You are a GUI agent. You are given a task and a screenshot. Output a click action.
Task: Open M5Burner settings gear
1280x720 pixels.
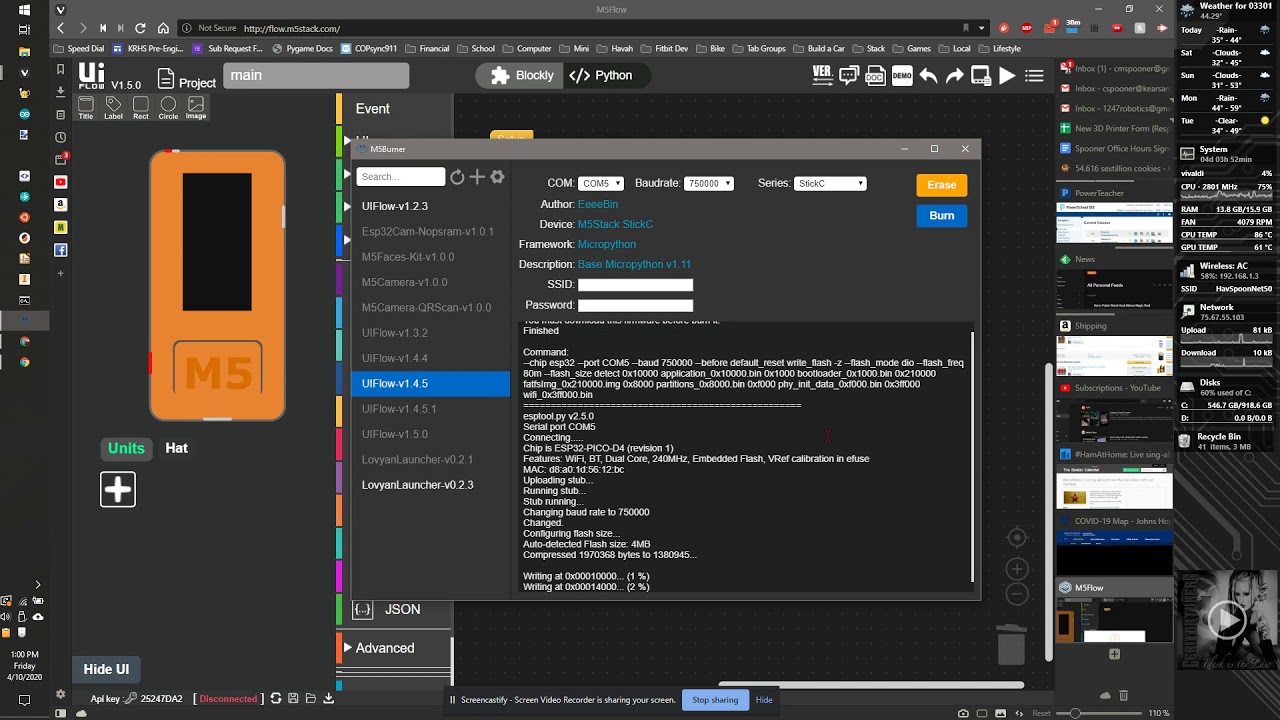point(497,177)
